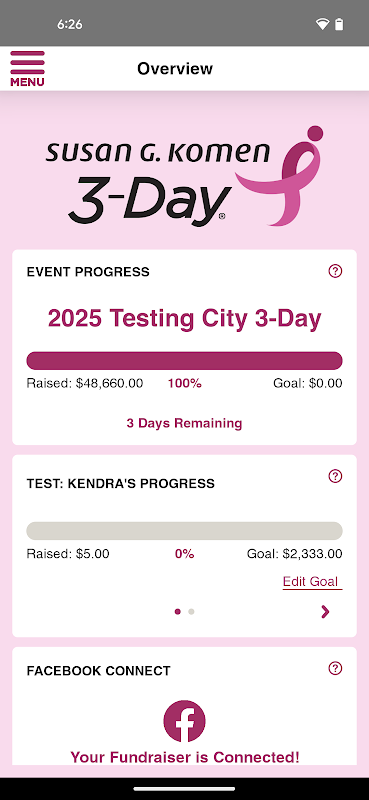Open the Facebook Connect help icon
369x800 pixels.
point(335,668)
